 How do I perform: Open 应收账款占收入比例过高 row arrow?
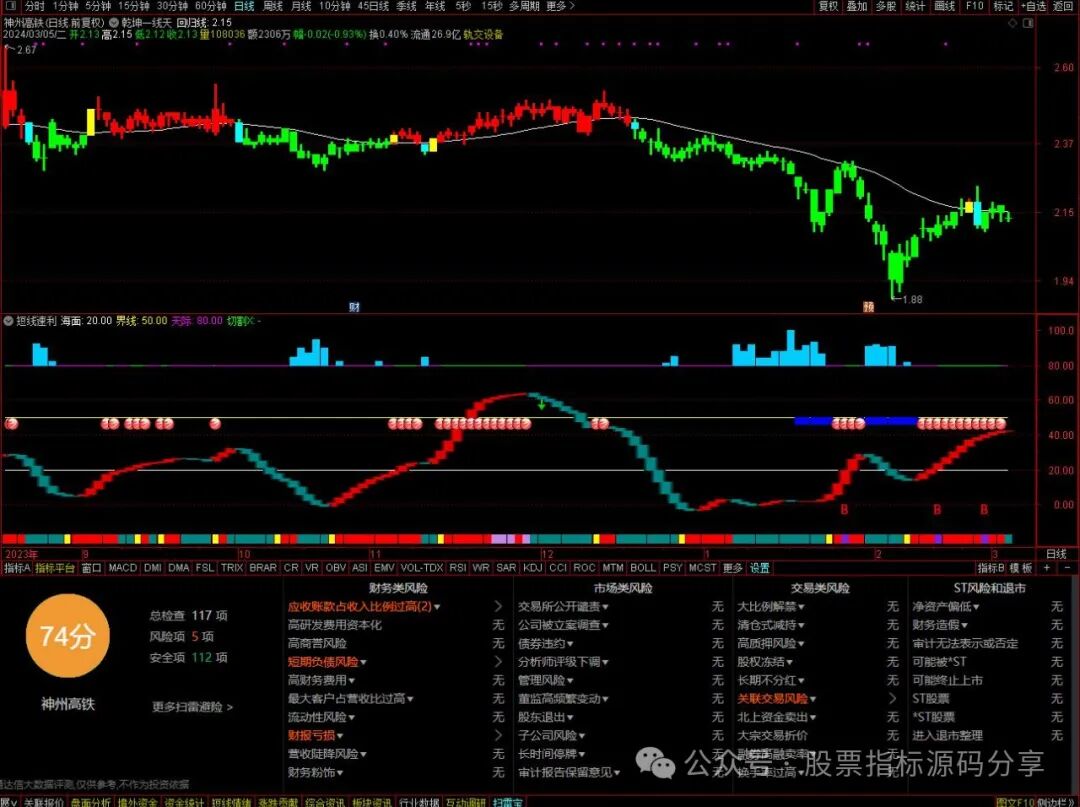499,607
